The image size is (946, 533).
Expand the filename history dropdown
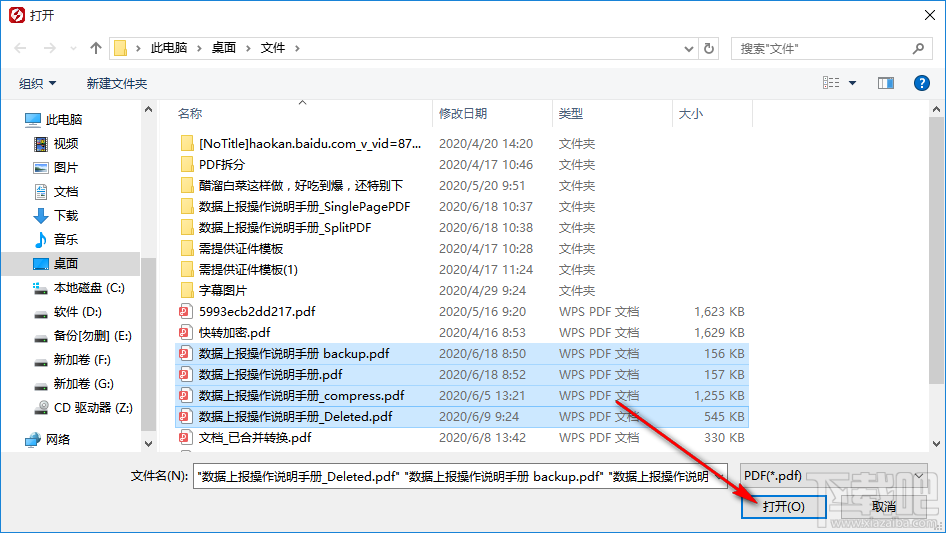pos(719,476)
